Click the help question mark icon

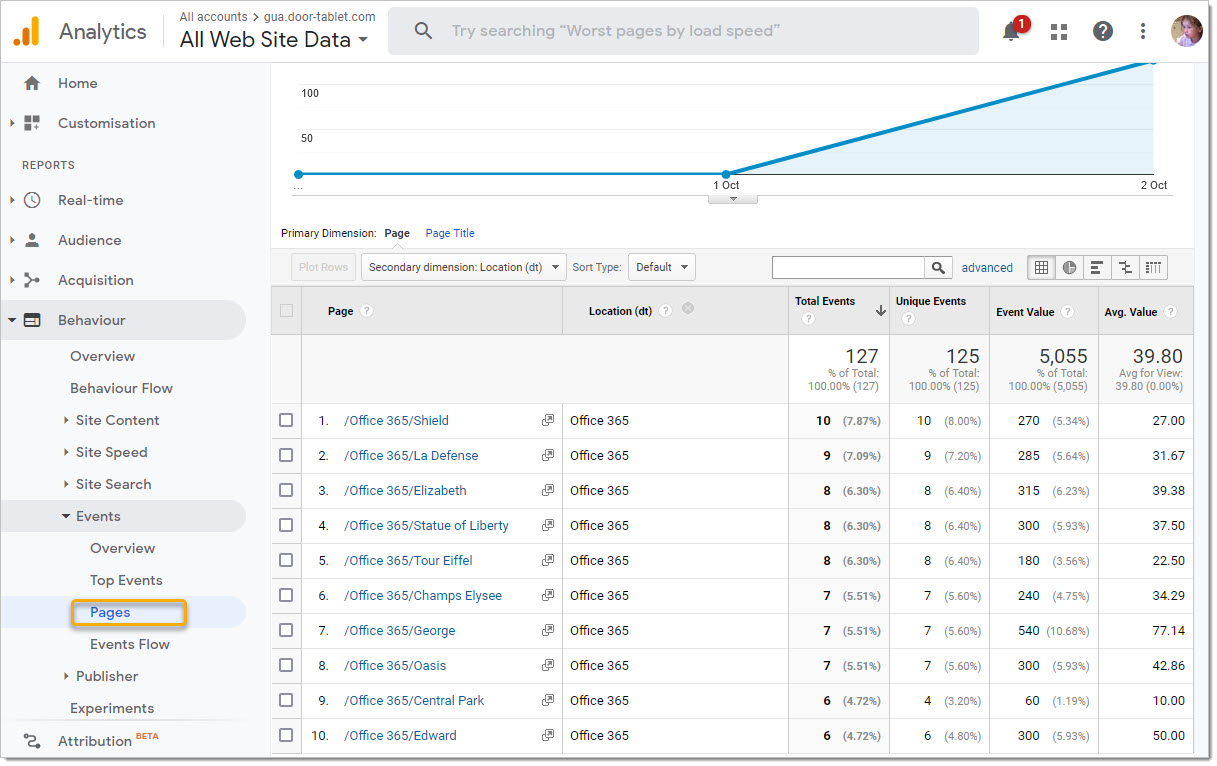click(1102, 32)
